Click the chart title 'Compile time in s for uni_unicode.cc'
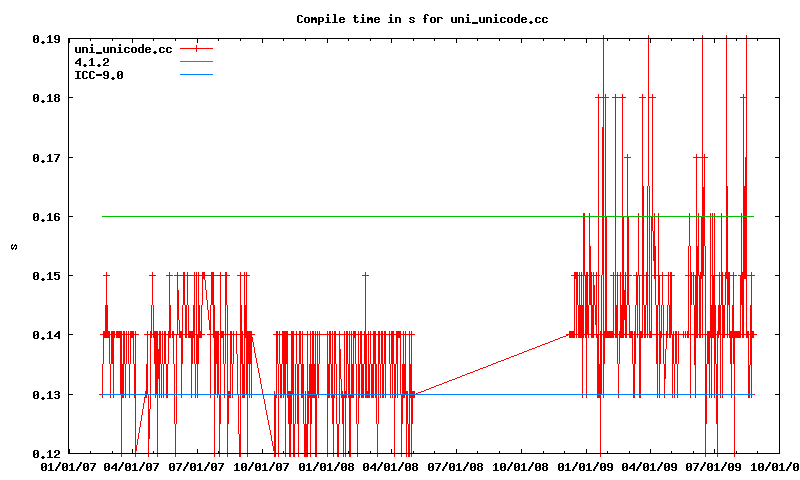 (422, 19)
